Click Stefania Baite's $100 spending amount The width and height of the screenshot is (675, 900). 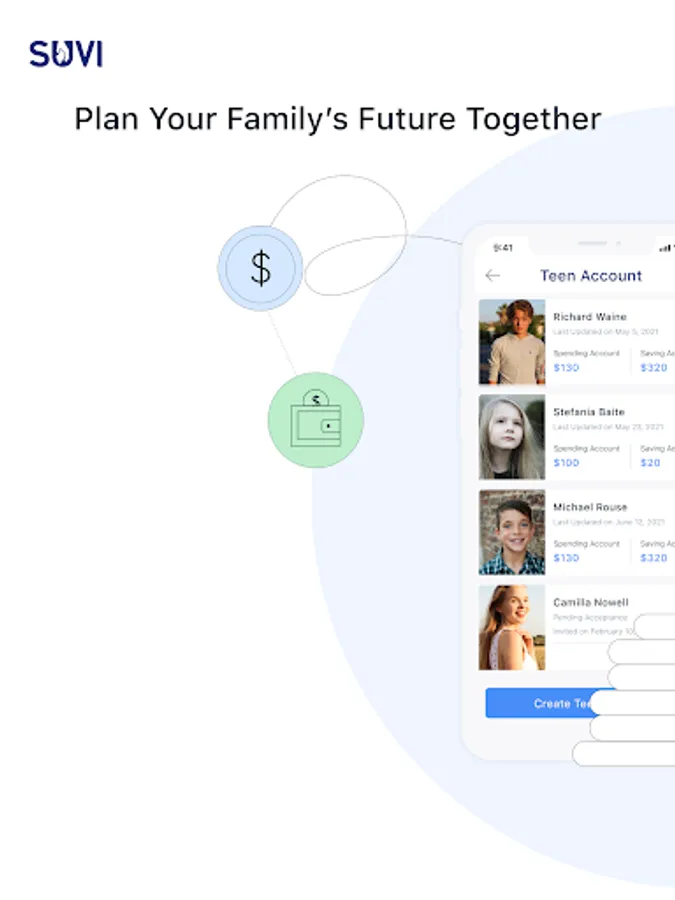coord(566,463)
